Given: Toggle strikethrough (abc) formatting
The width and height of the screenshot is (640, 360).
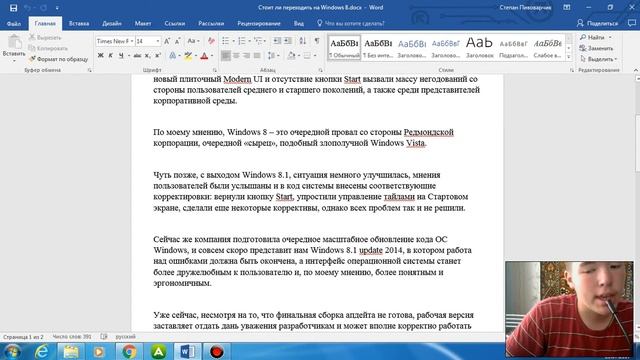Looking at the screenshot, I should (x=137, y=56).
